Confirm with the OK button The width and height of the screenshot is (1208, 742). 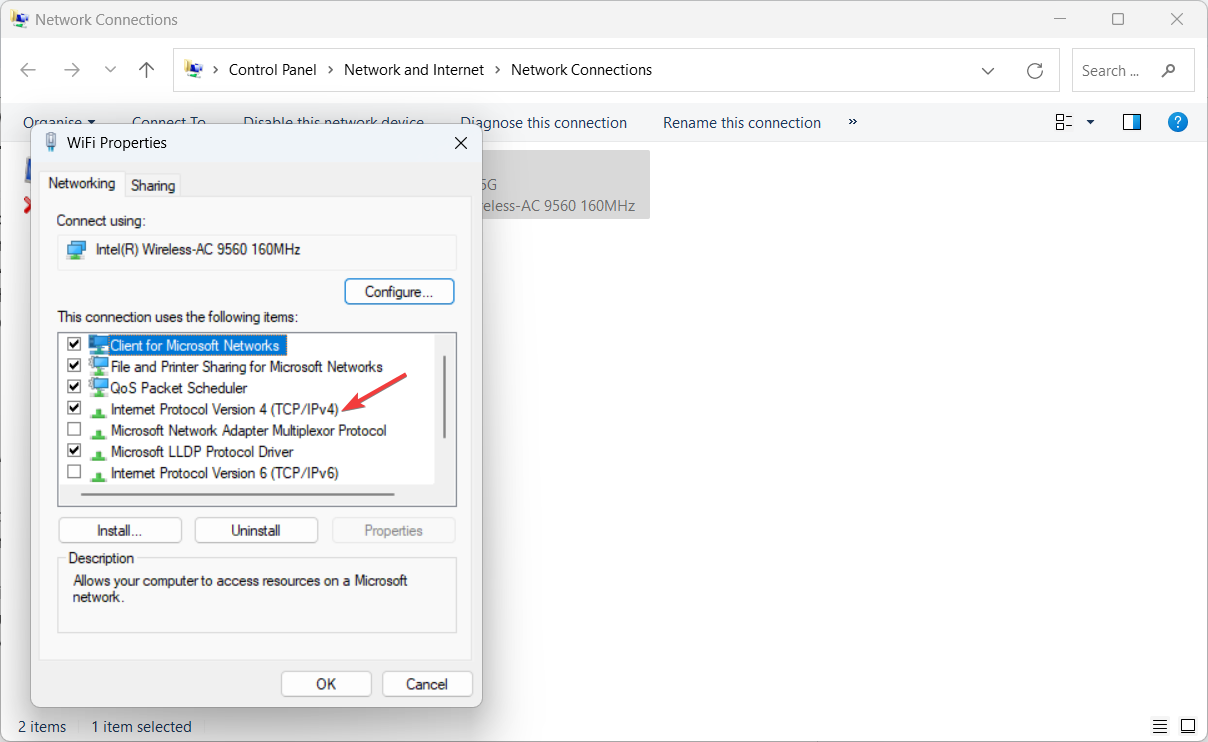(326, 684)
